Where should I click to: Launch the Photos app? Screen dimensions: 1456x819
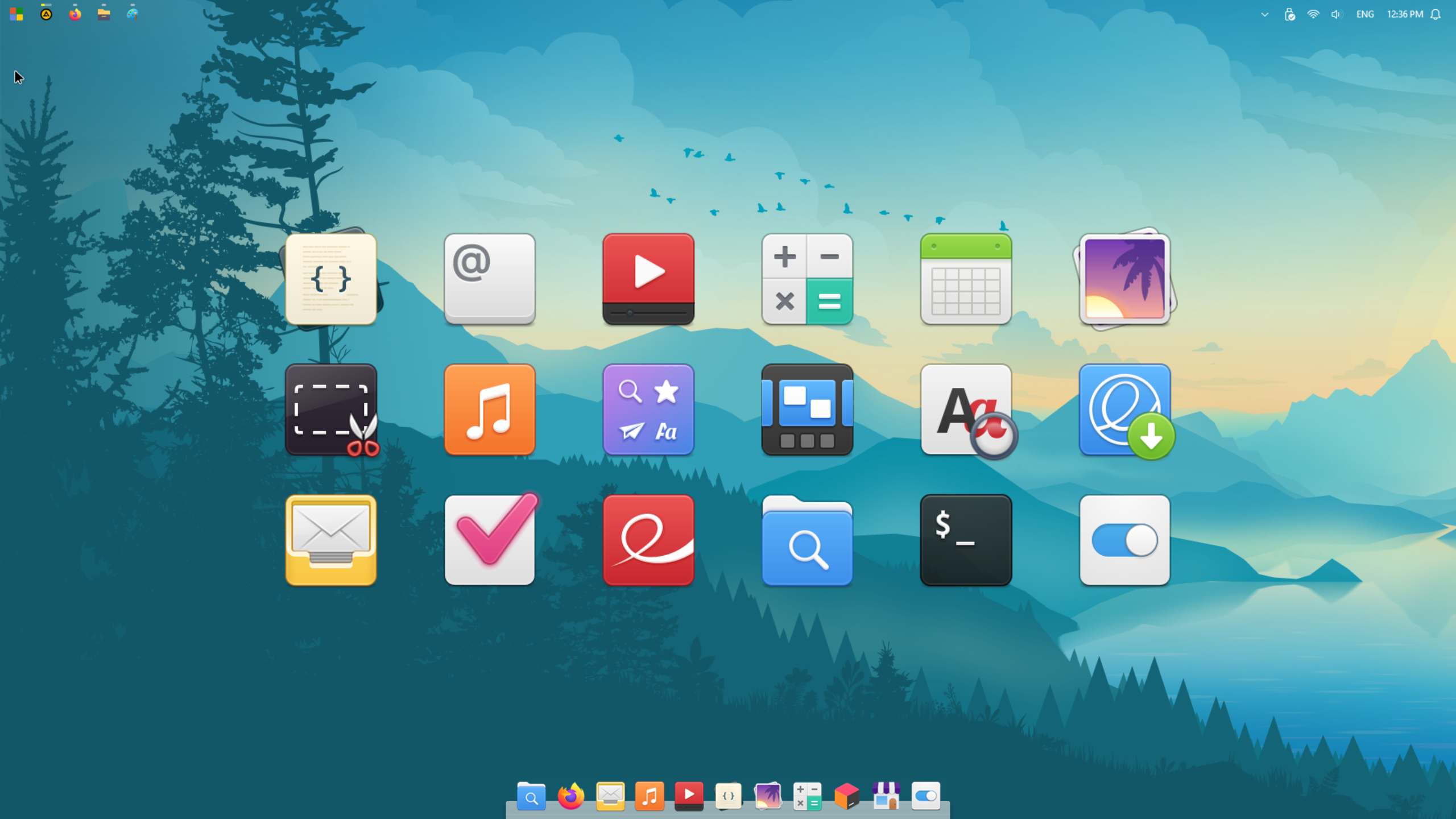[1125, 279]
